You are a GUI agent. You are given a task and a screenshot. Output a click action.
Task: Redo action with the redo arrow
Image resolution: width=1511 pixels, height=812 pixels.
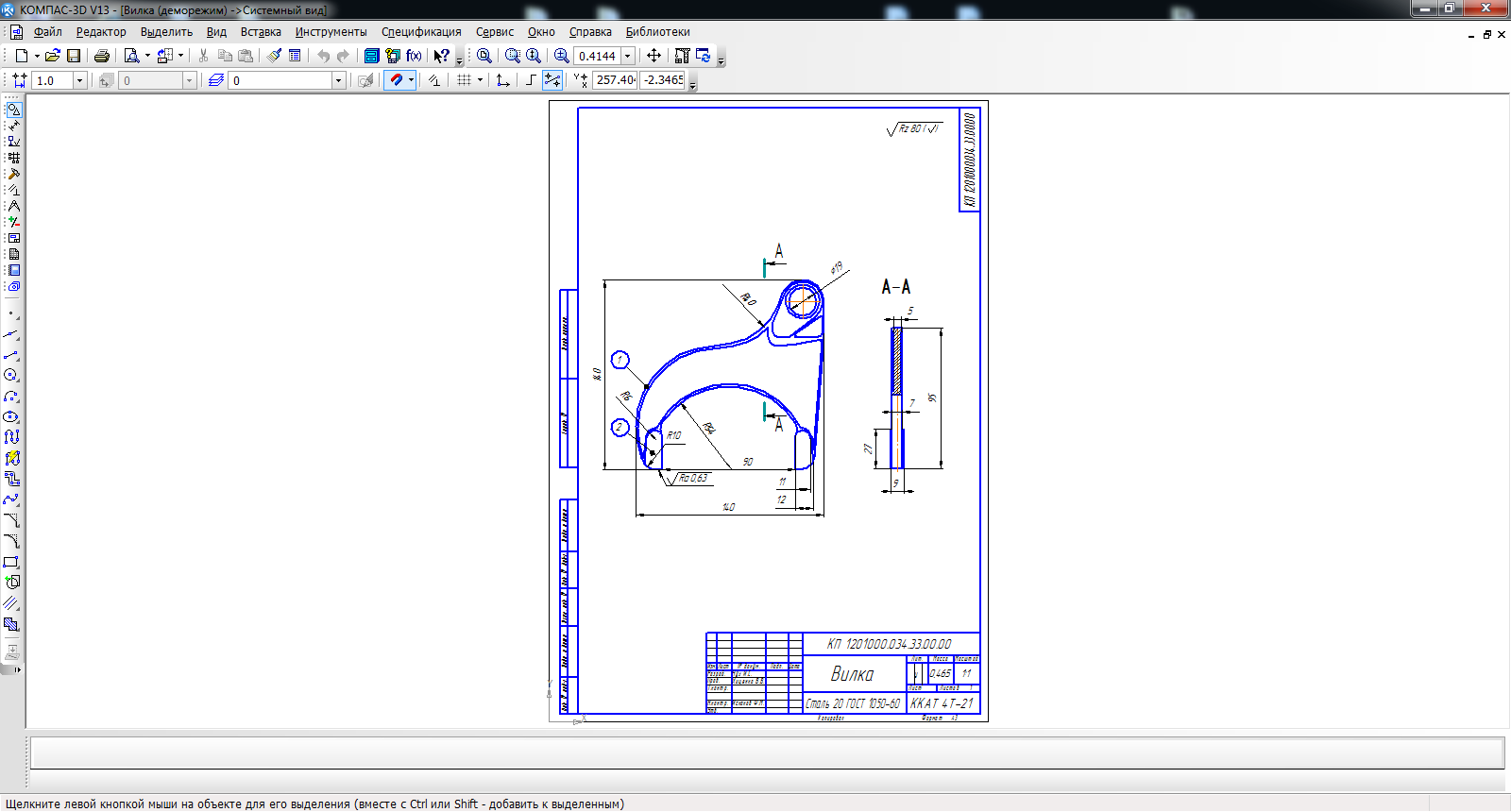click(343, 56)
